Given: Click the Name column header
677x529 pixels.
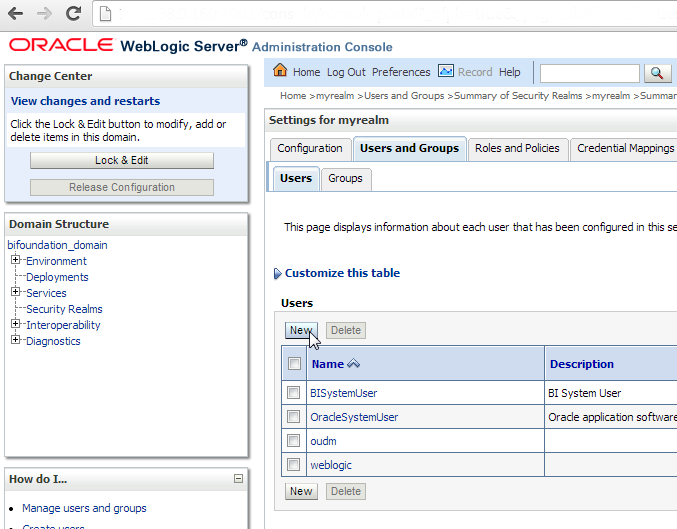Looking at the screenshot, I should [328, 364].
